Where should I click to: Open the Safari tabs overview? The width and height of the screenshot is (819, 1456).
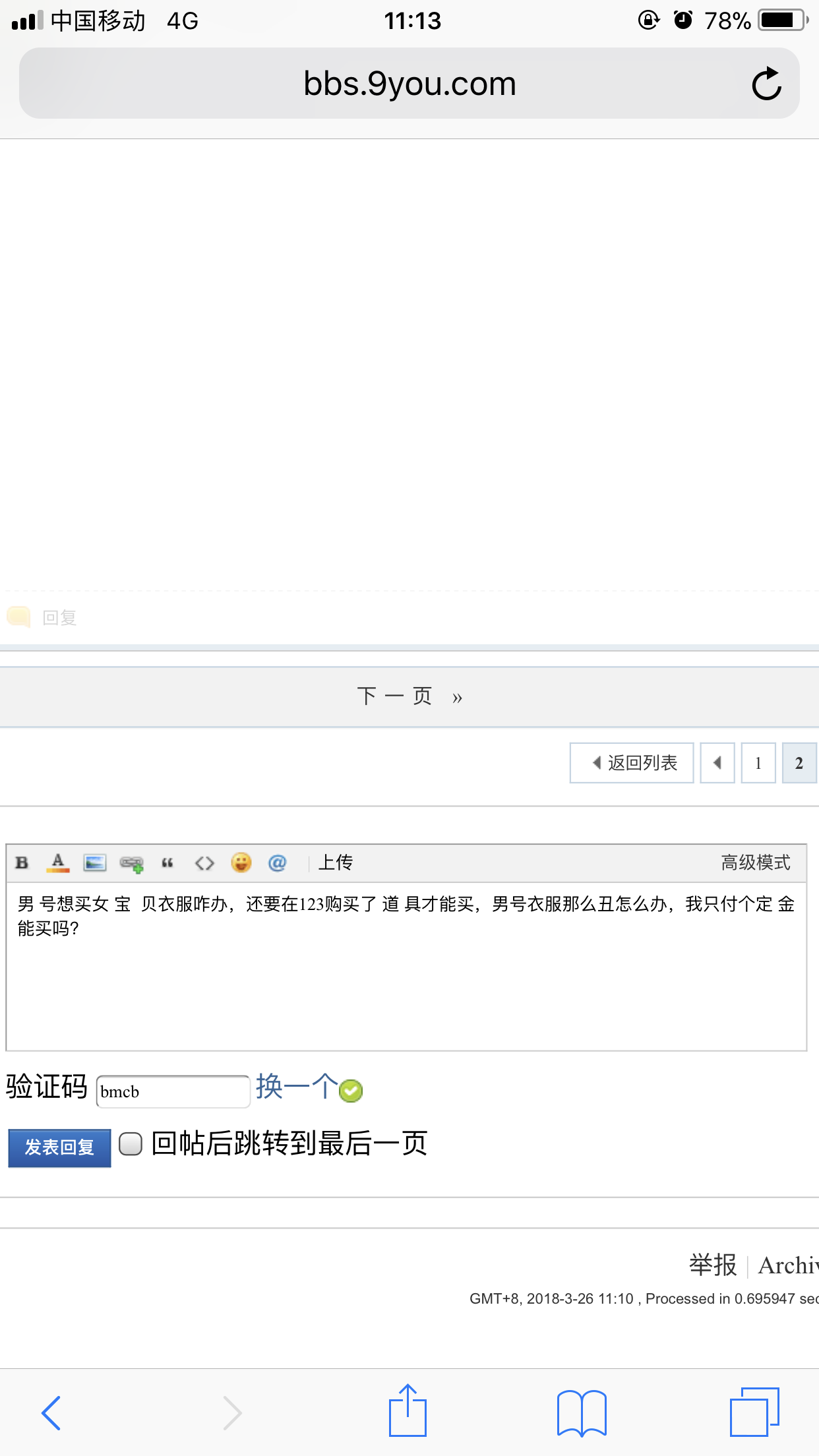click(754, 1411)
